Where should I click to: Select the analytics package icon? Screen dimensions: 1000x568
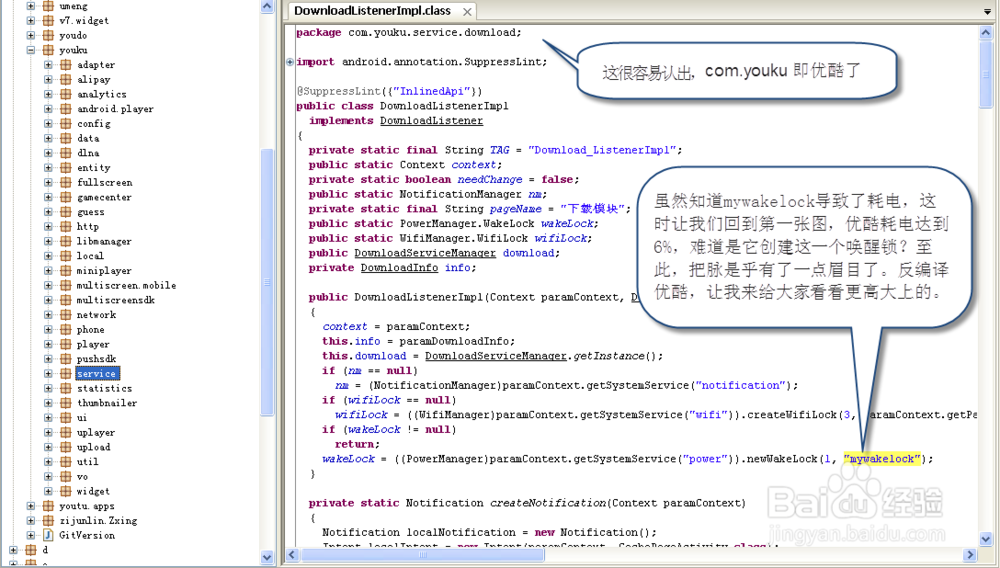click(x=66, y=94)
